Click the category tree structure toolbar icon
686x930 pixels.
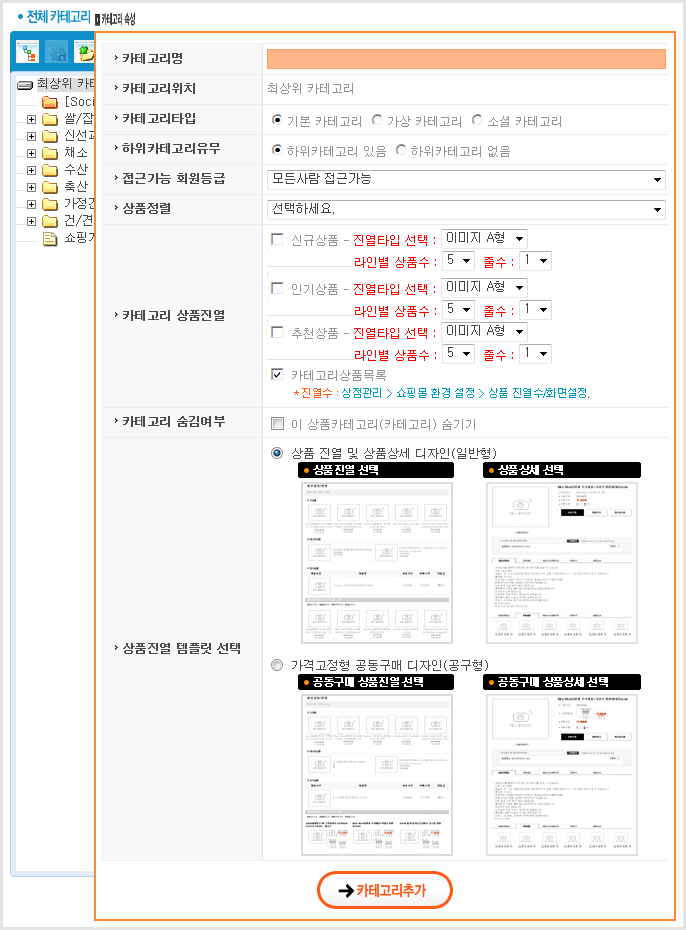[27, 52]
